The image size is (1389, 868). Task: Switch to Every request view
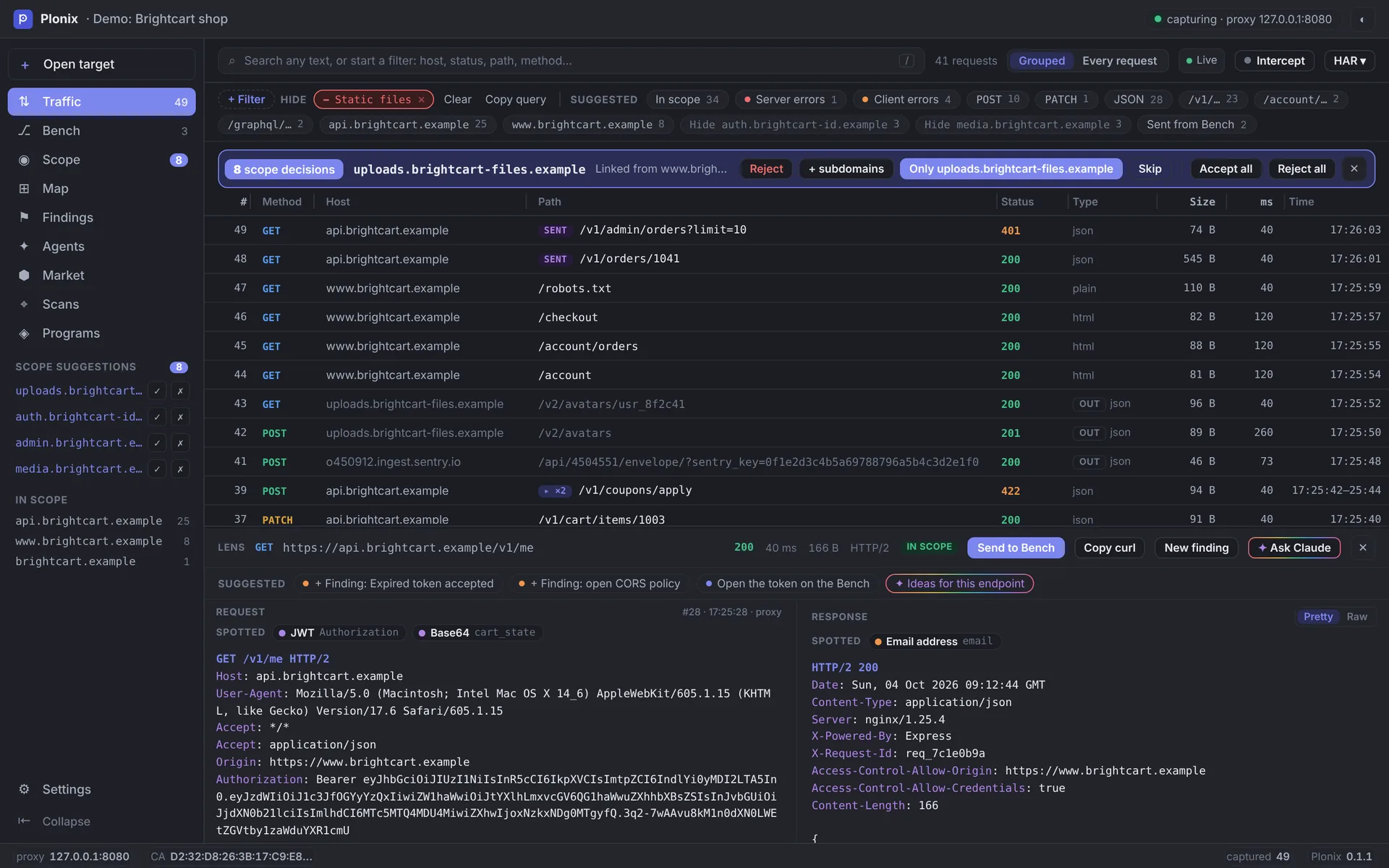click(x=1119, y=61)
